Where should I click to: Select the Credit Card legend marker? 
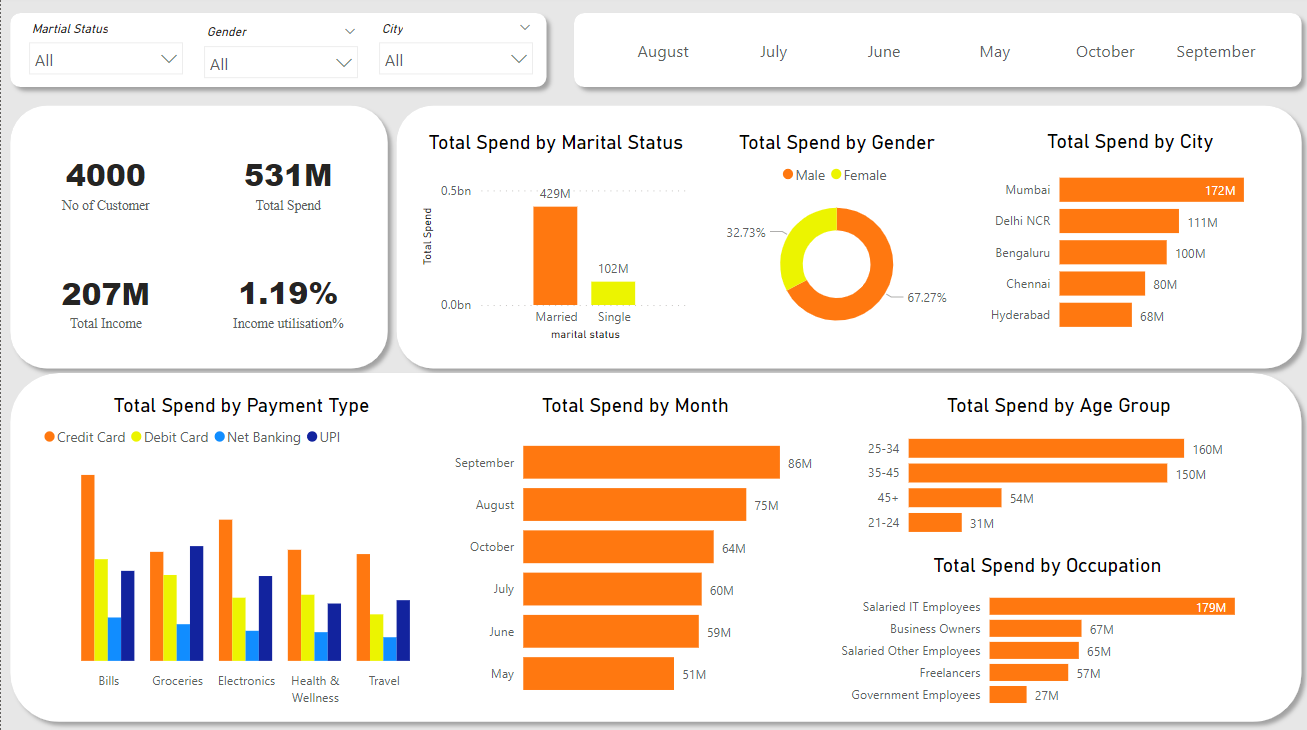tap(49, 437)
